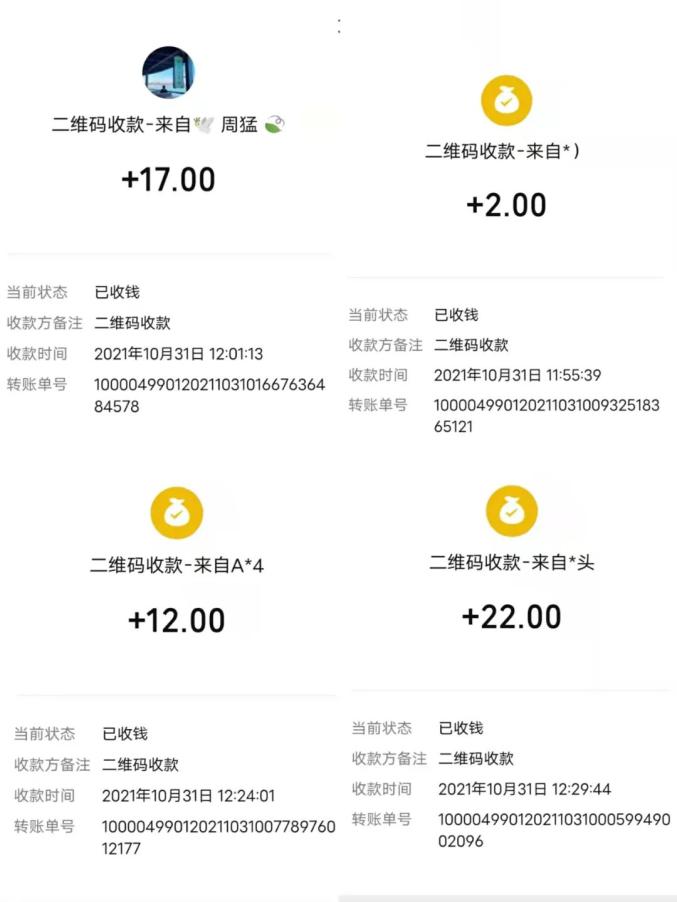Click the transfer number ending in 02096
The image size is (677, 902).
pyautogui.click(x=553, y=831)
